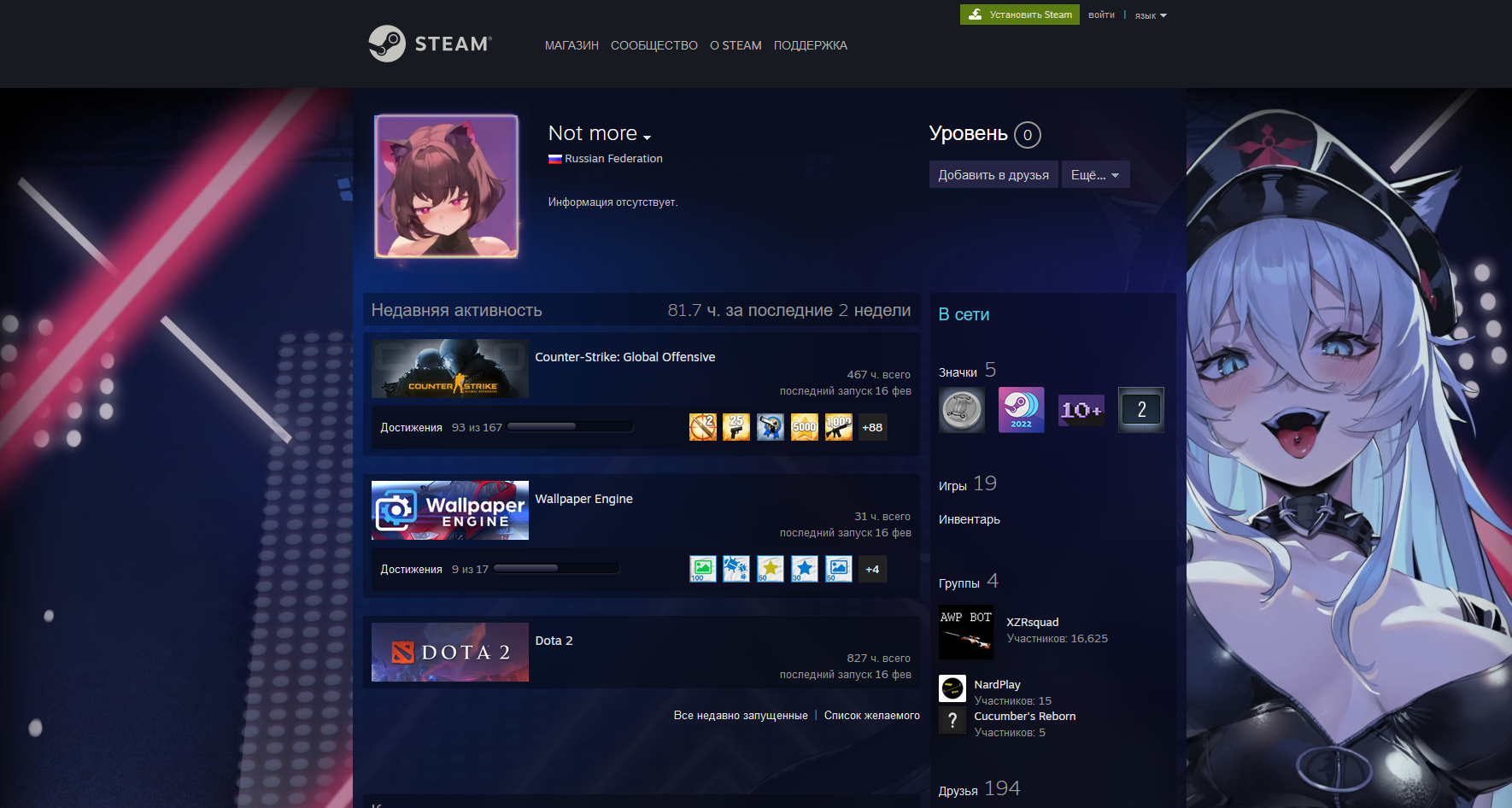
Task: Click the Wallpaper Engine achievements progress bar
Action: (x=556, y=569)
